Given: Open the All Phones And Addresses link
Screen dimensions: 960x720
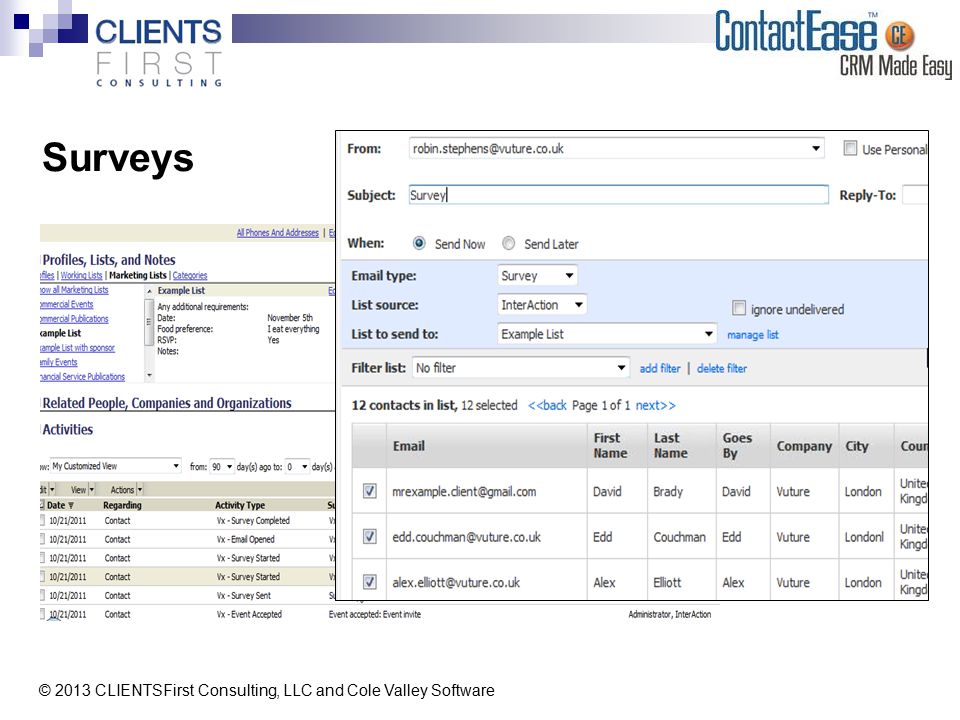Looking at the screenshot, I should [x=277, y=233].
